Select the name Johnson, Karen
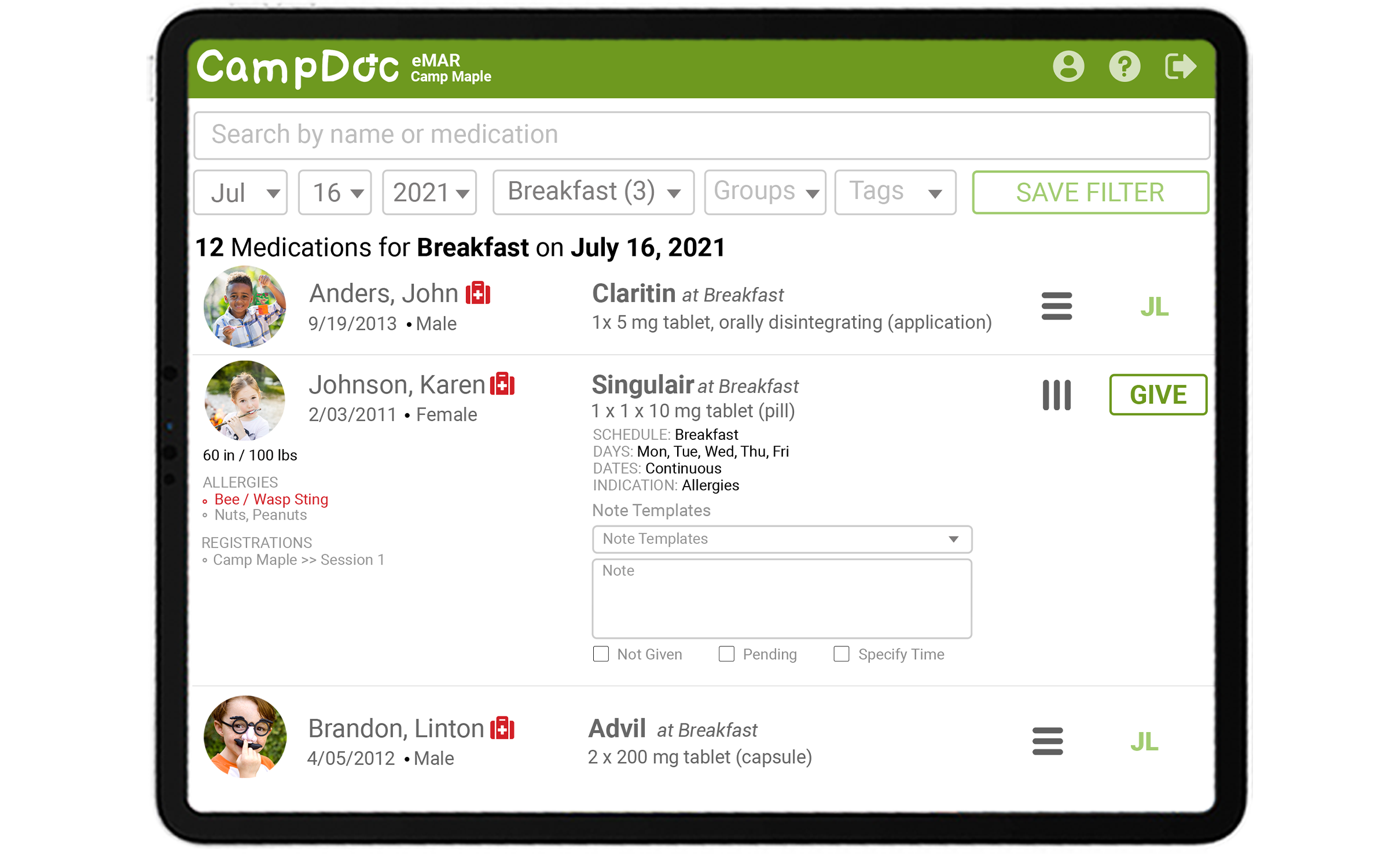The width and height of the screenshot is (1389, 868). point(397,385)
